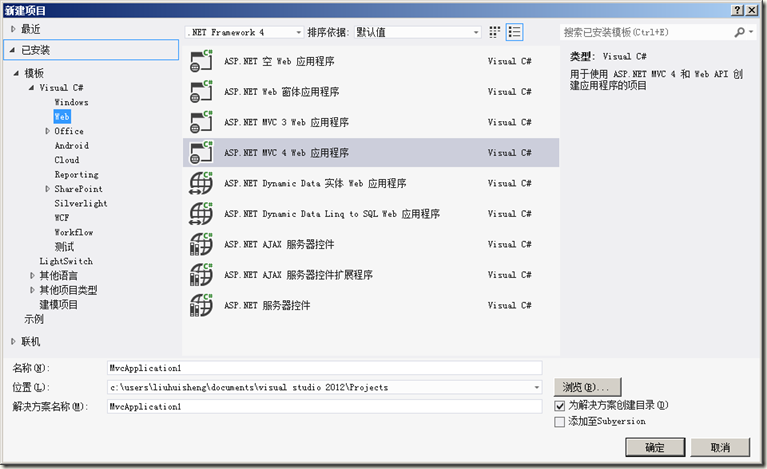Click the 确定 button
The height and width of the screenshot is (469, 767).
654,447
